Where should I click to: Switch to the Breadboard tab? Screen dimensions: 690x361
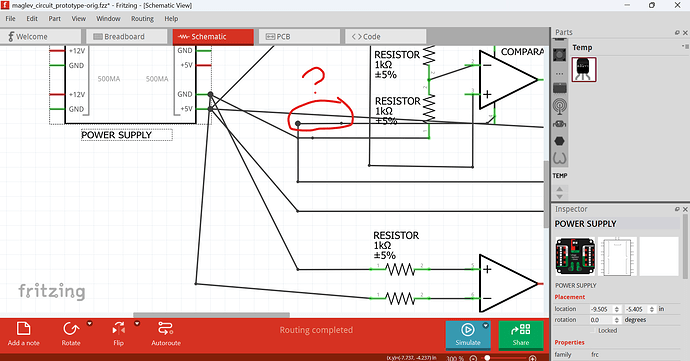(x=126, y=37)
